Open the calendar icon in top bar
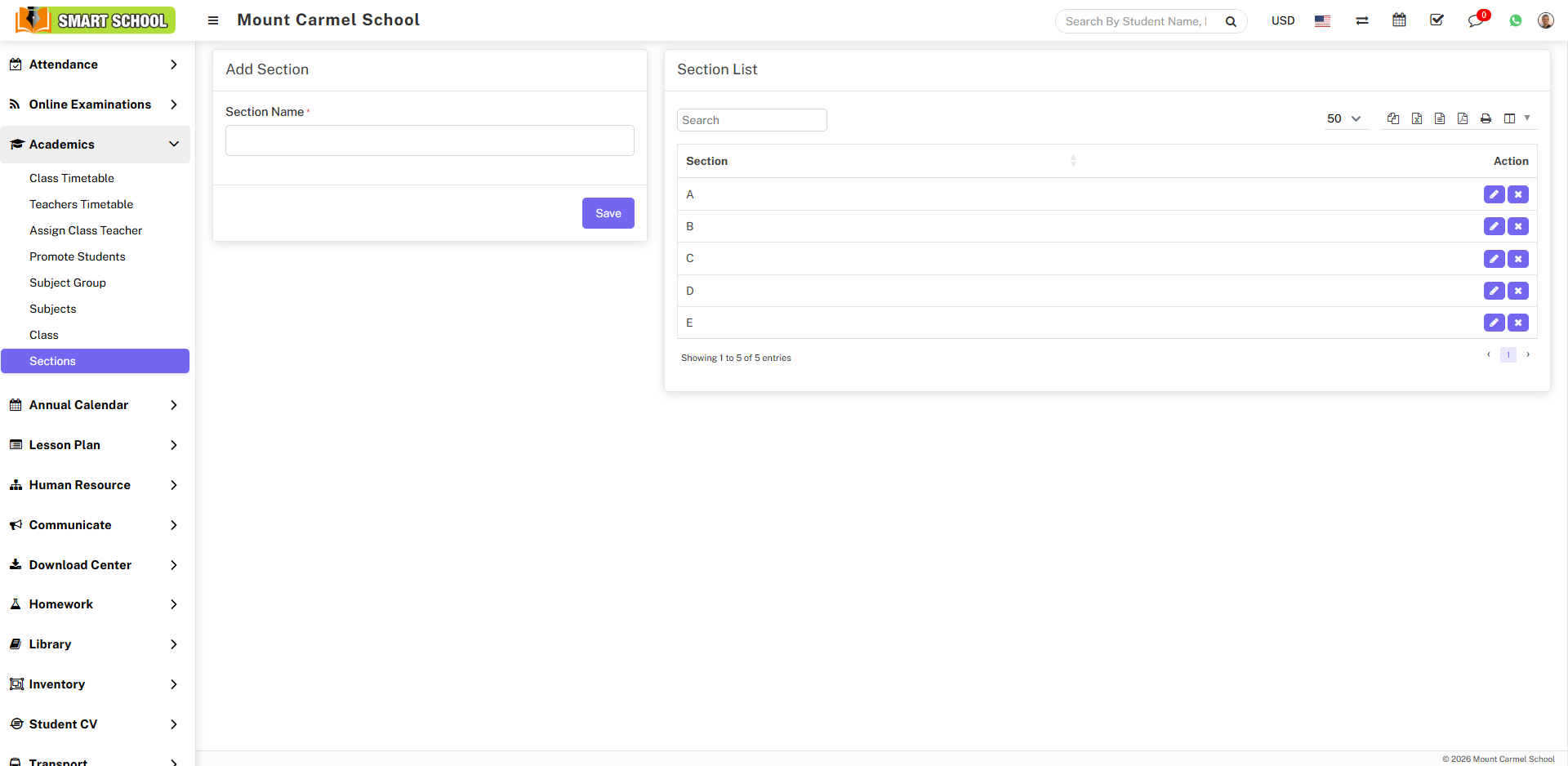Image resolution: width=1568 pixels, height=766 pixels. point(1399,20)
